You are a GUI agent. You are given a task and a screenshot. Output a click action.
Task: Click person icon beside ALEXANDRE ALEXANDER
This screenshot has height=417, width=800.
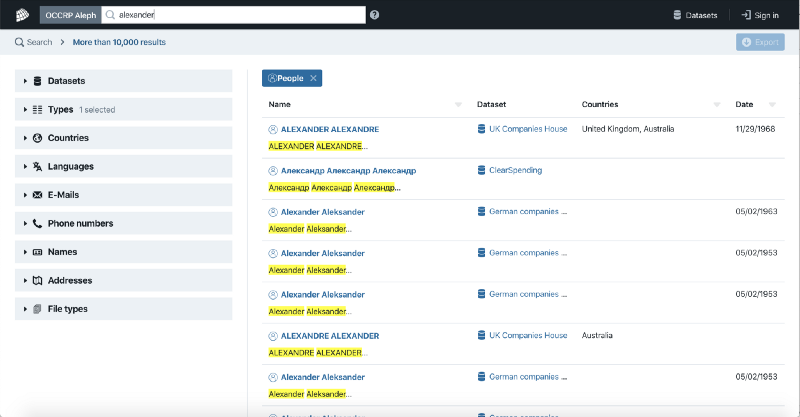point(273,336)
